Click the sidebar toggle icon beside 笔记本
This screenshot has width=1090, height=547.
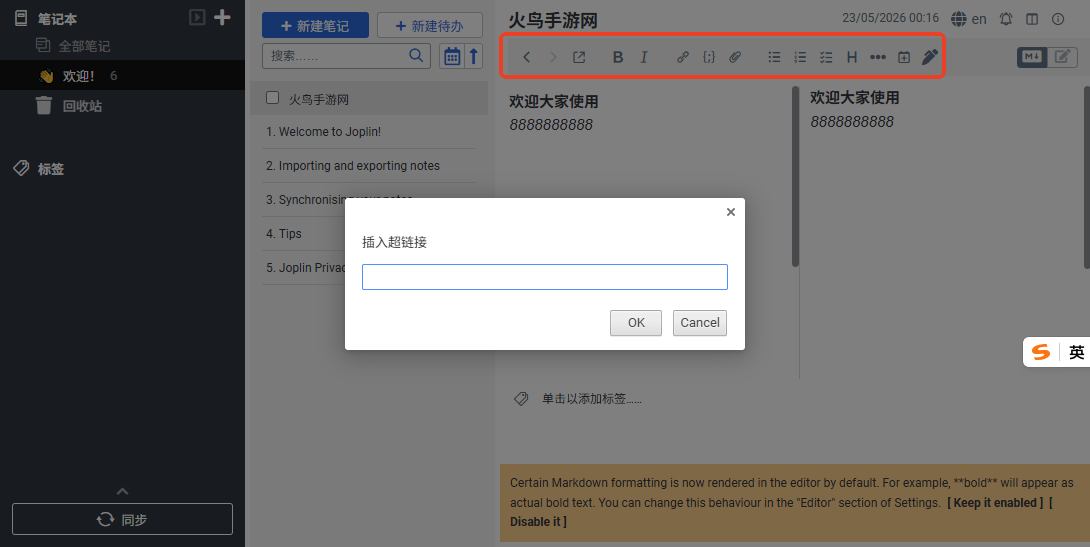(x=197, y=17)
